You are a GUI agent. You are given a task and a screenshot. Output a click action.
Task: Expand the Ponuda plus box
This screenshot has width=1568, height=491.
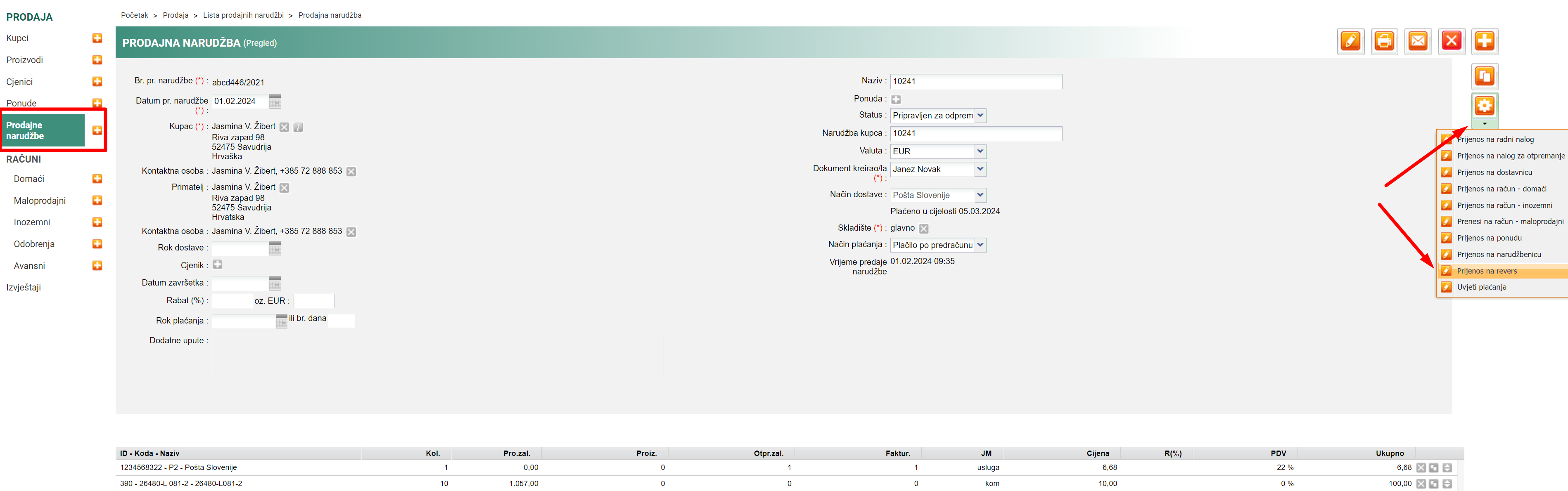point(896,99)
